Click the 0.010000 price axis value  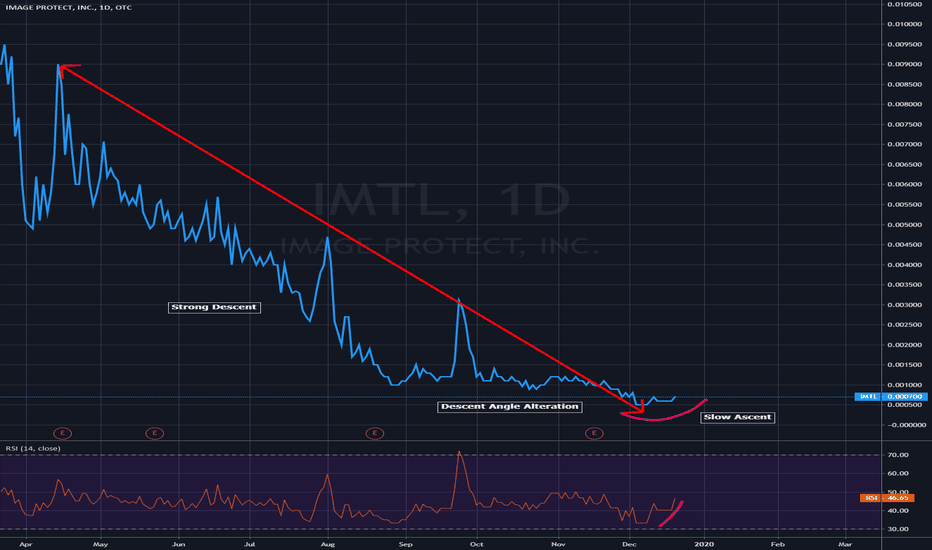[905, 24]
